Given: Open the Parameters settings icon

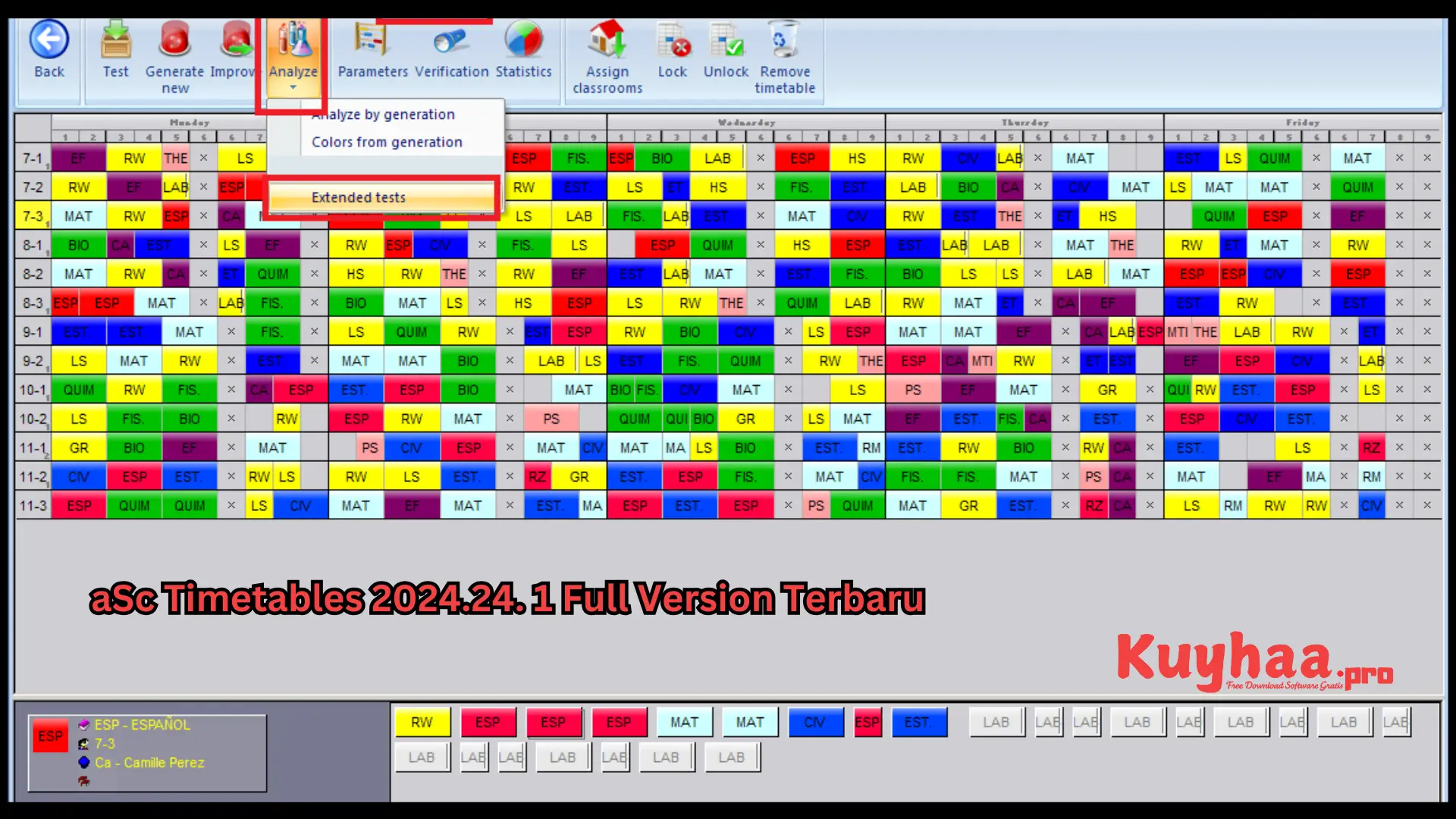Looking at the screenshot, I should 372,39.
